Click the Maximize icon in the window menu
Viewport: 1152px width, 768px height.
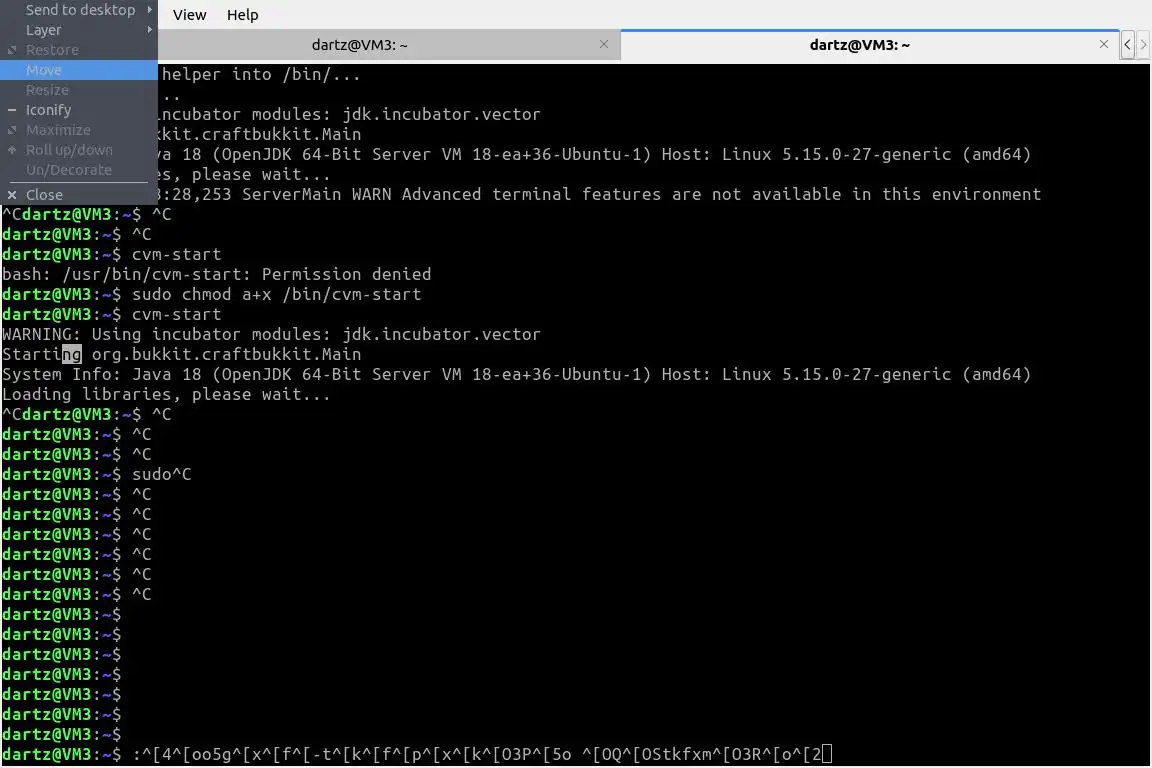tap(12, 130)
